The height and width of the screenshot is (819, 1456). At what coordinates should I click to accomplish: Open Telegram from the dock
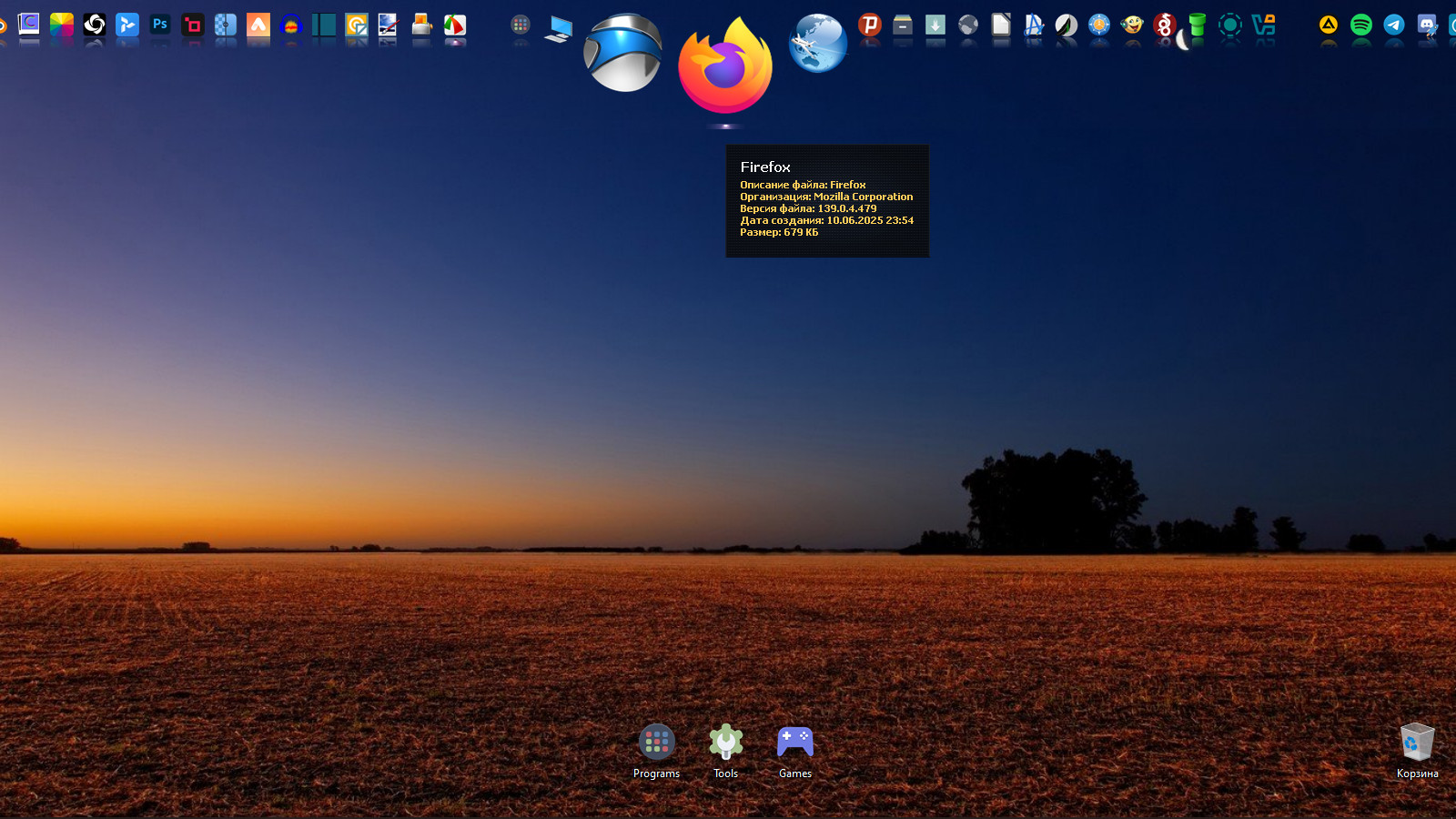tap(1394, 25)
